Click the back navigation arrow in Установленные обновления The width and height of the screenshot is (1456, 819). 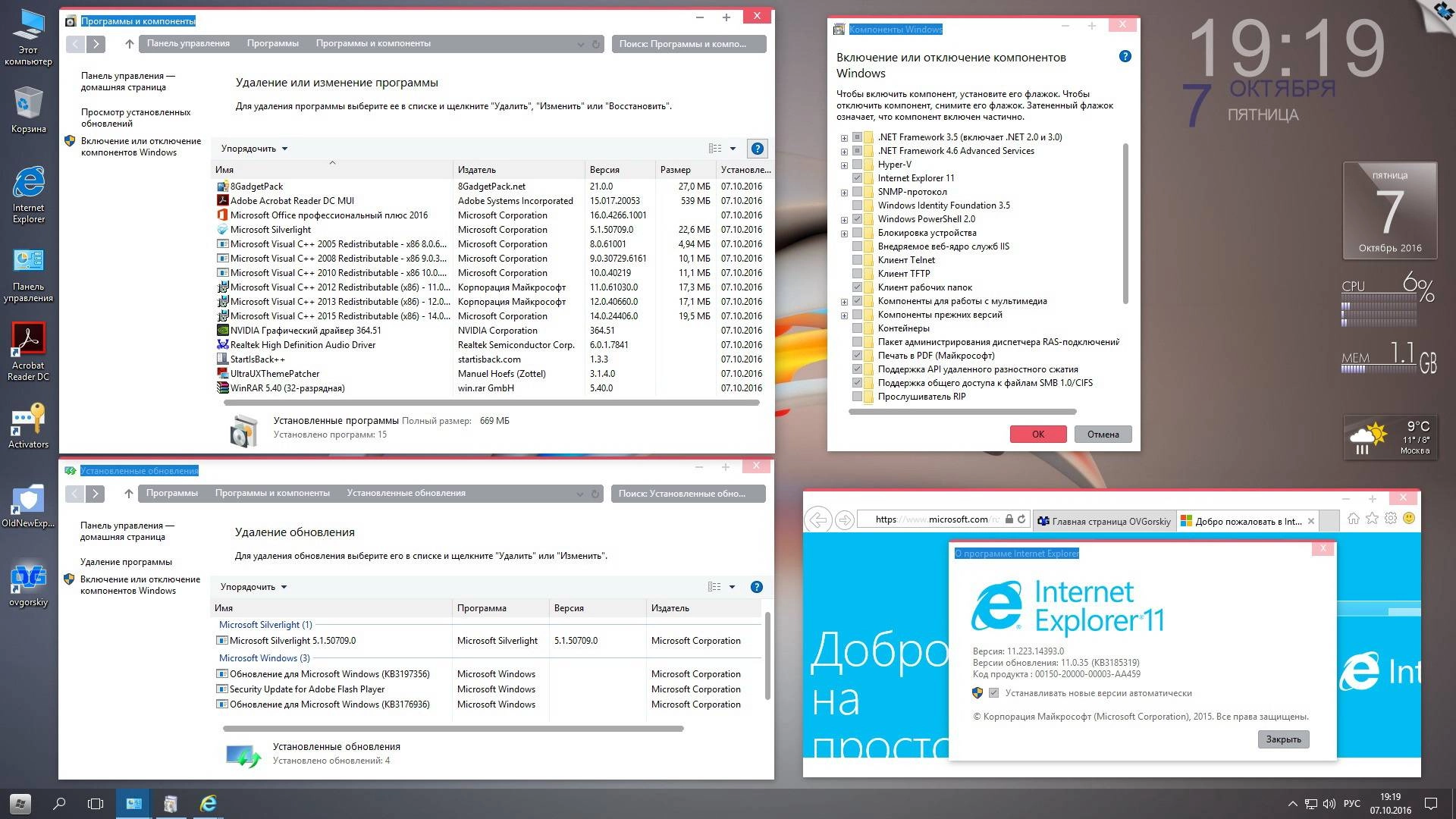tap(74, 493)
